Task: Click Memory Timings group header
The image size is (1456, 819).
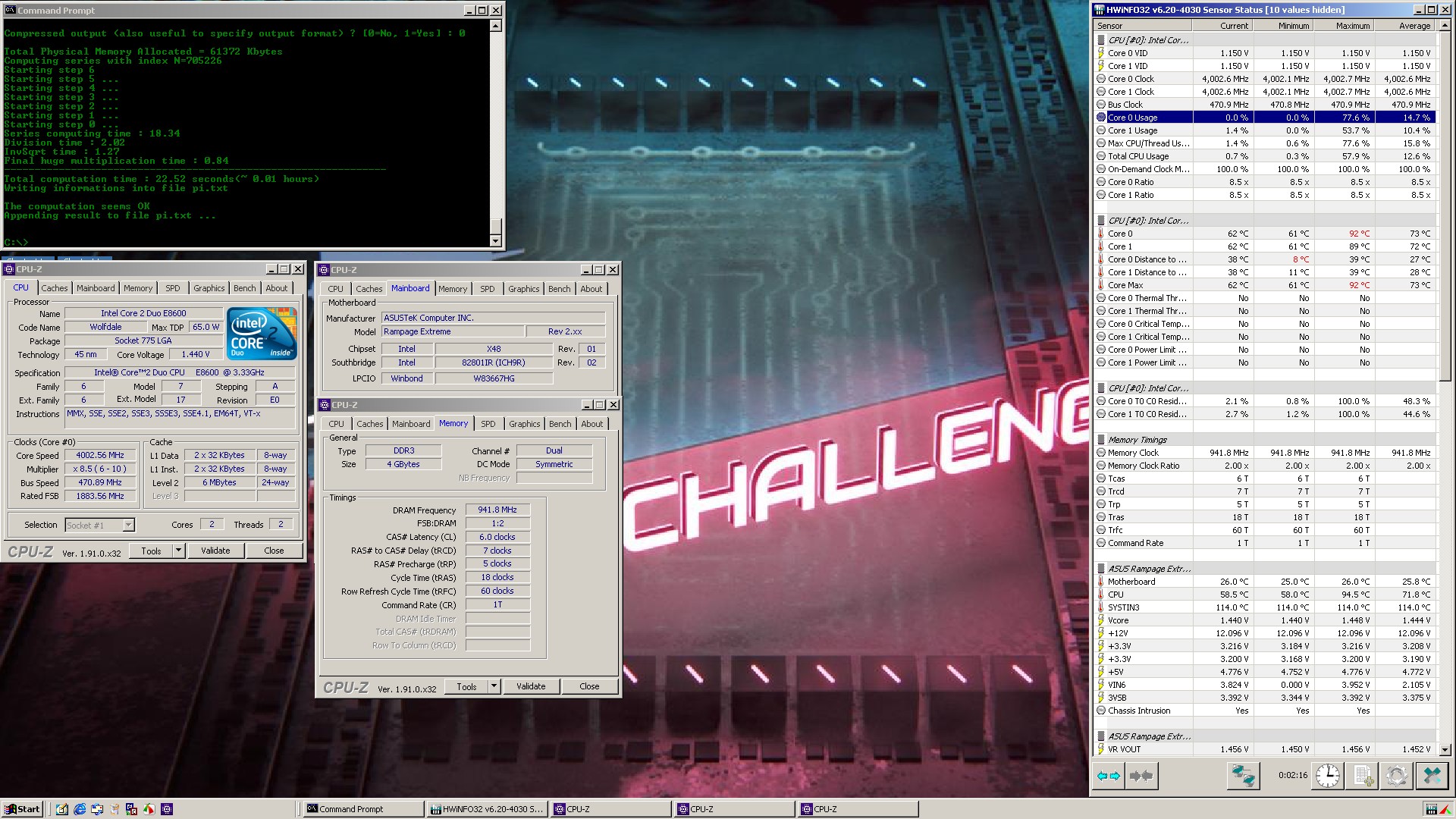Action: [1265, 440]
